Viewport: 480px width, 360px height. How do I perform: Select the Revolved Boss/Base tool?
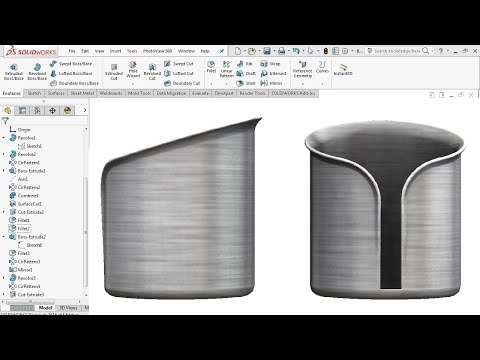coord(37,72)
